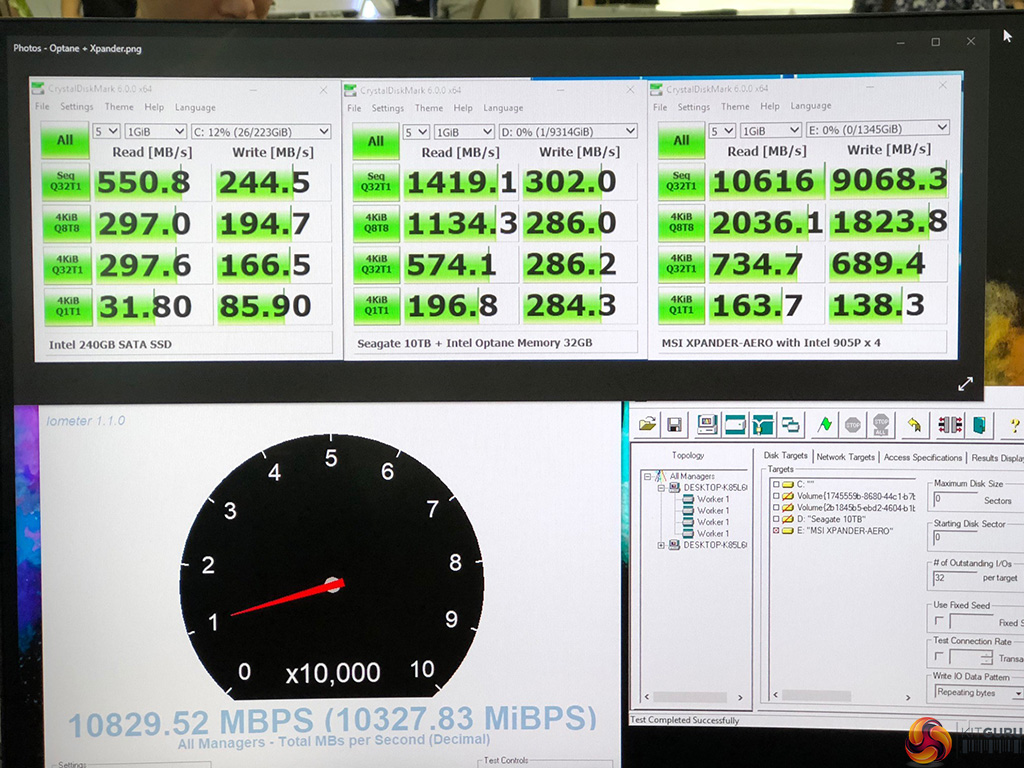Image resolution: width=1024 pixels, height=768 pixels.
Task: Exit Iometer using the teal door icon
Action: (x=979, y=425)
